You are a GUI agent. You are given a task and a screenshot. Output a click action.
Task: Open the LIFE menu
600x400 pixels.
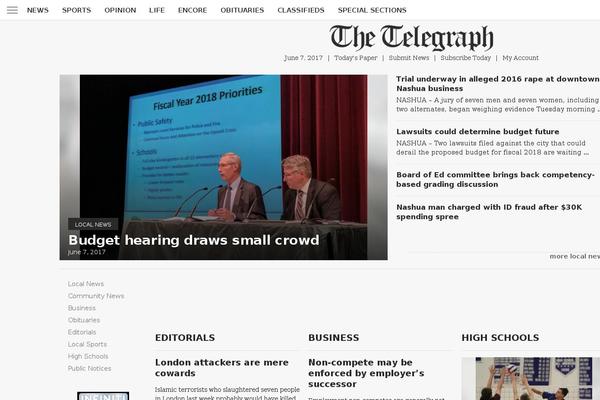[157, 10]
